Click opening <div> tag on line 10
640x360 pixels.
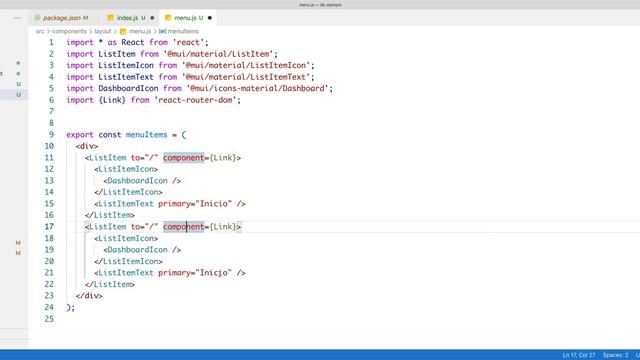point(87,146)
